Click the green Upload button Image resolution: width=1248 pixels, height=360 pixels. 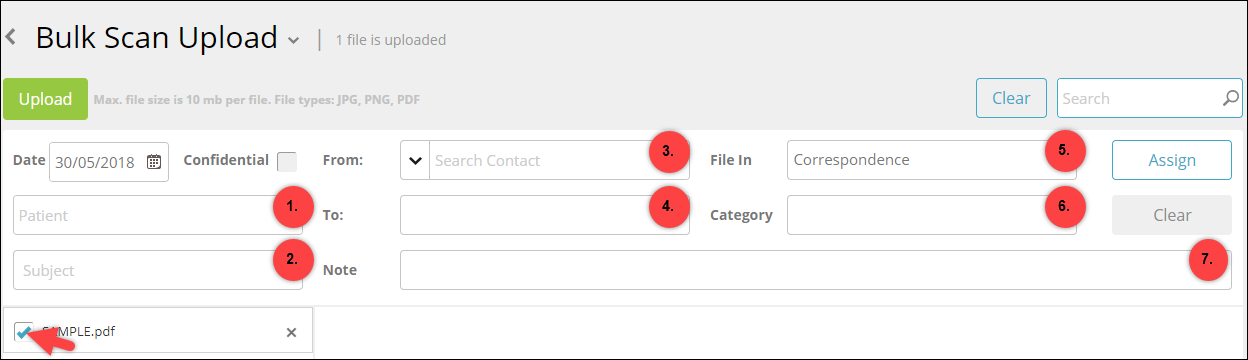coord(45,99)
